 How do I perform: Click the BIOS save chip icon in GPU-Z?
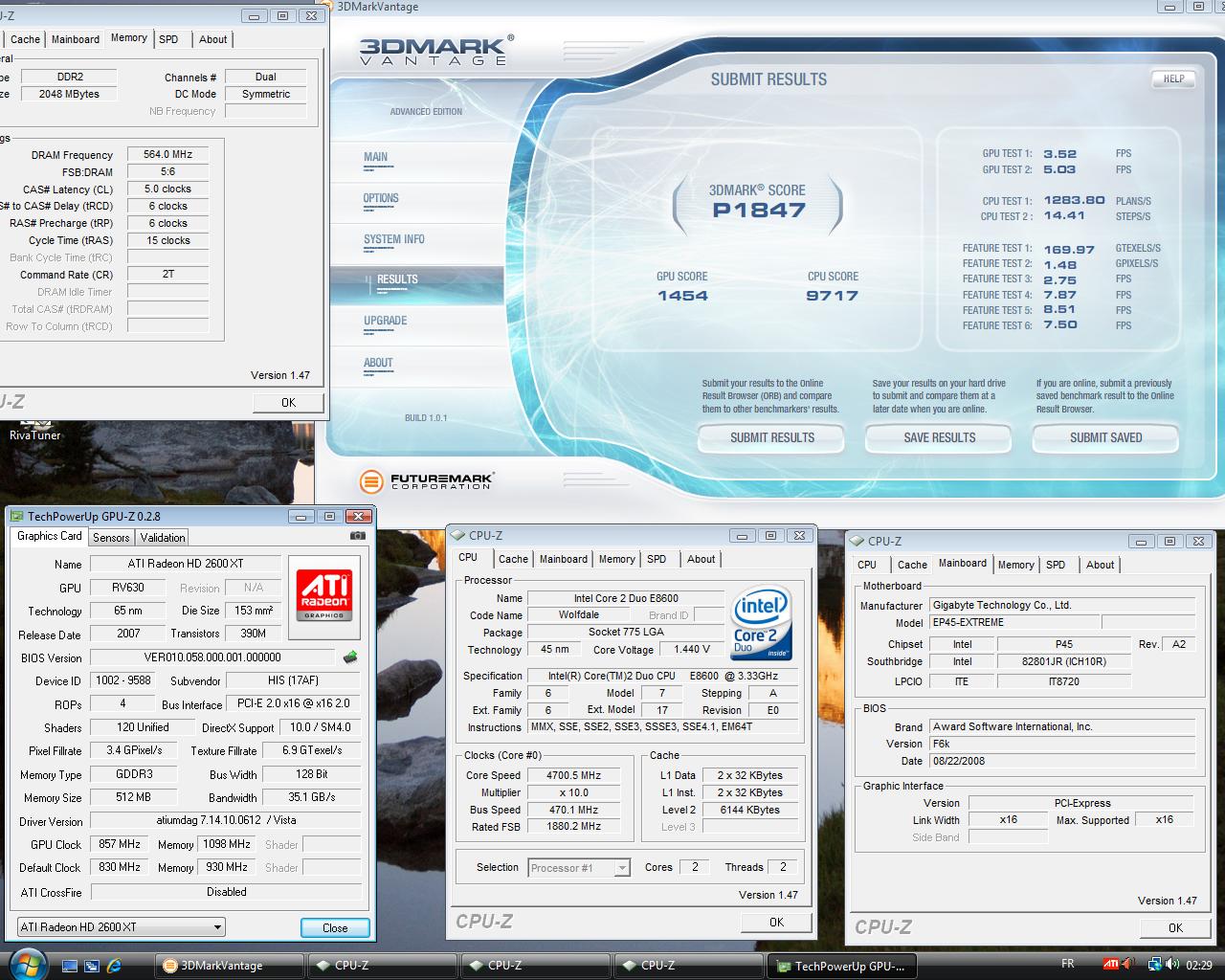tap(350, 657)
